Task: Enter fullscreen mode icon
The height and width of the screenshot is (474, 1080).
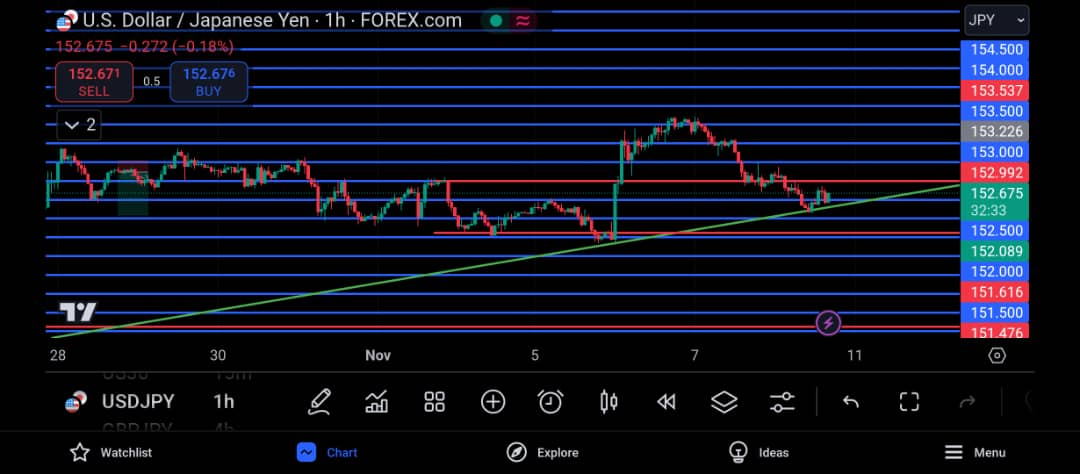Action: tap(909, 402)
